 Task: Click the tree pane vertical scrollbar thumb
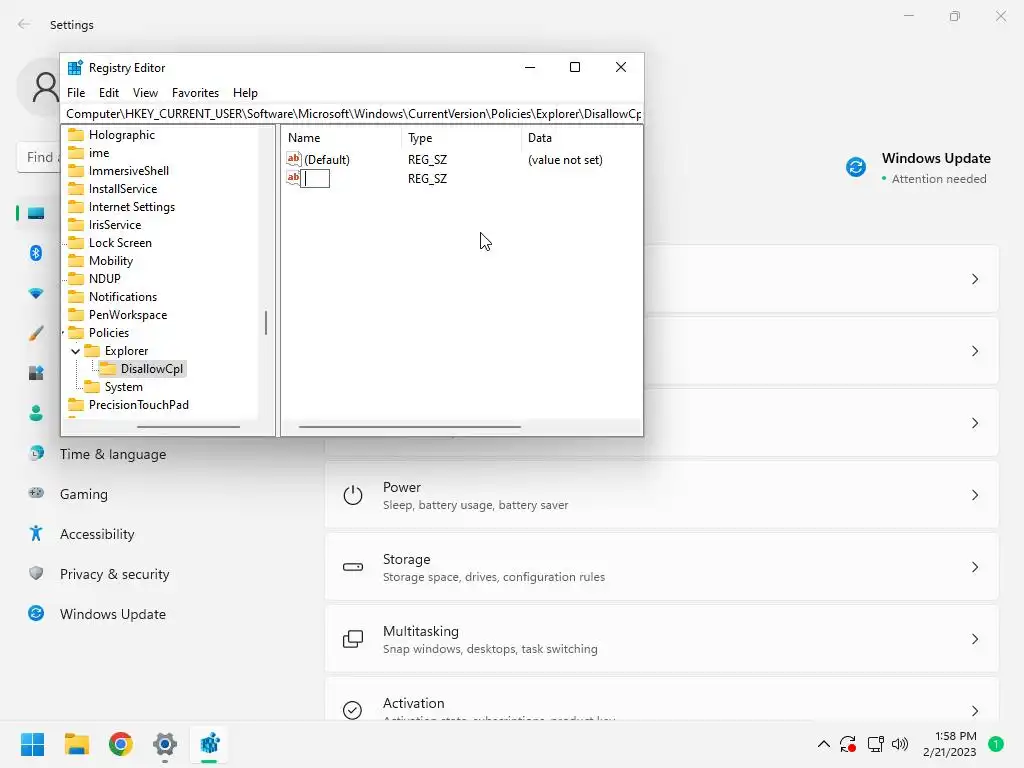pos(266,323)
